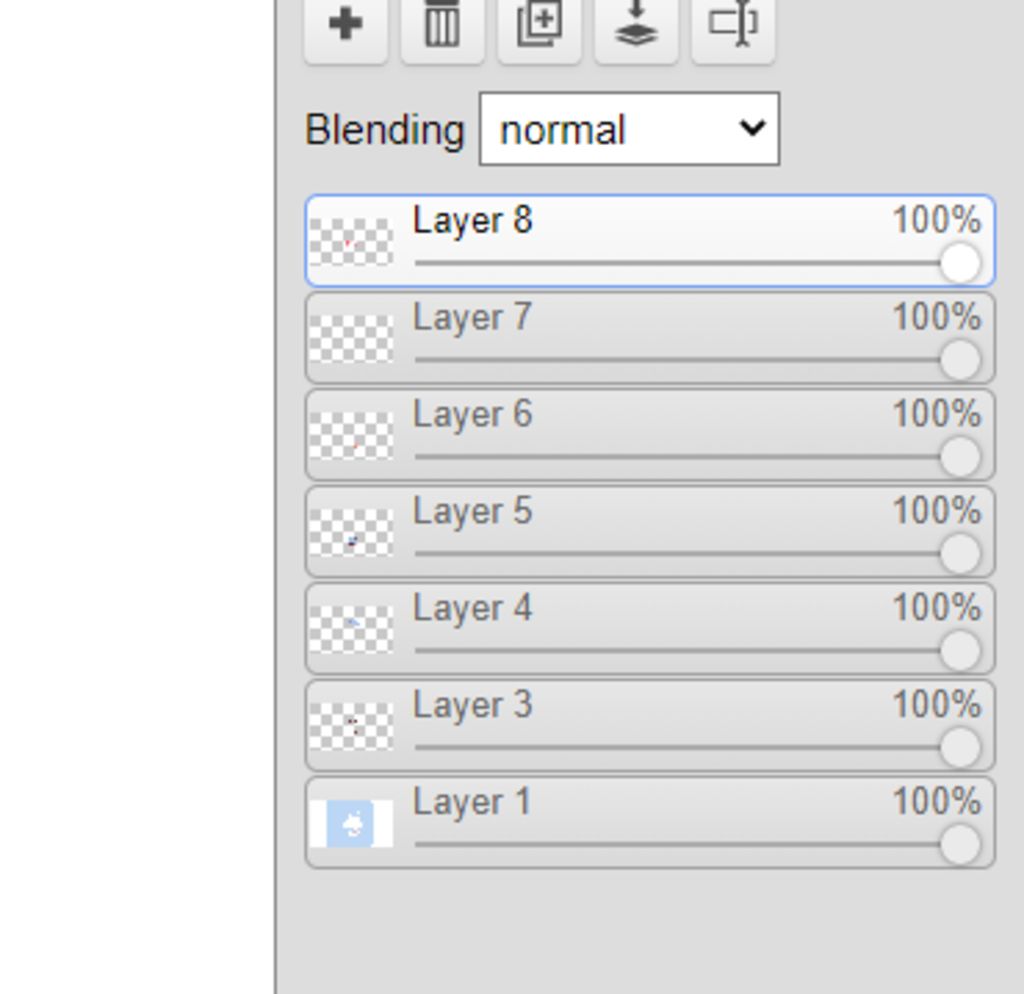Click Layer 8 opacity slider handle
This screenshot has width=1024, height=994.
(960, 263)
